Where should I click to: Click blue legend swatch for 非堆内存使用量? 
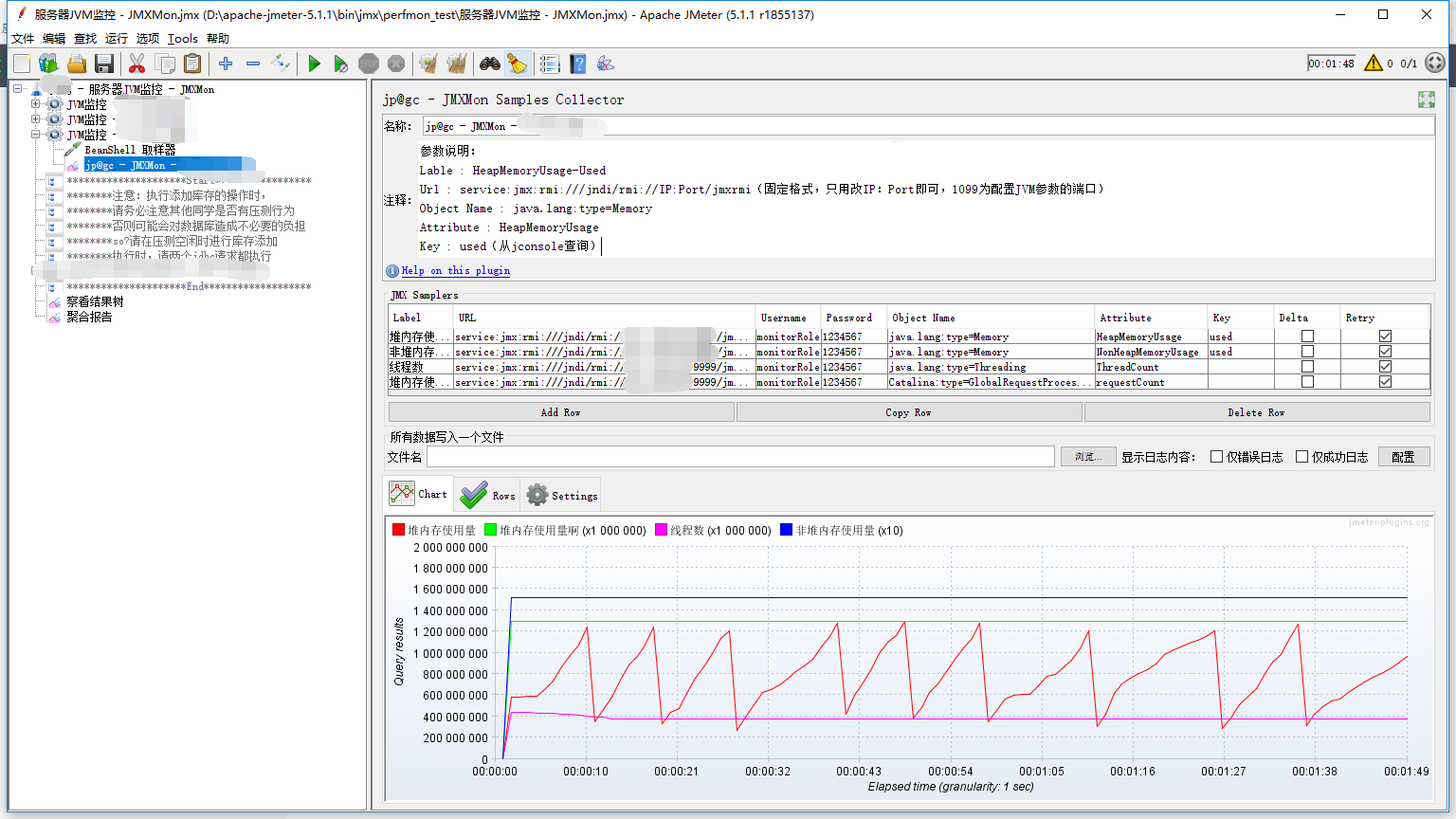pyautogui.click(x=786, y=530)
